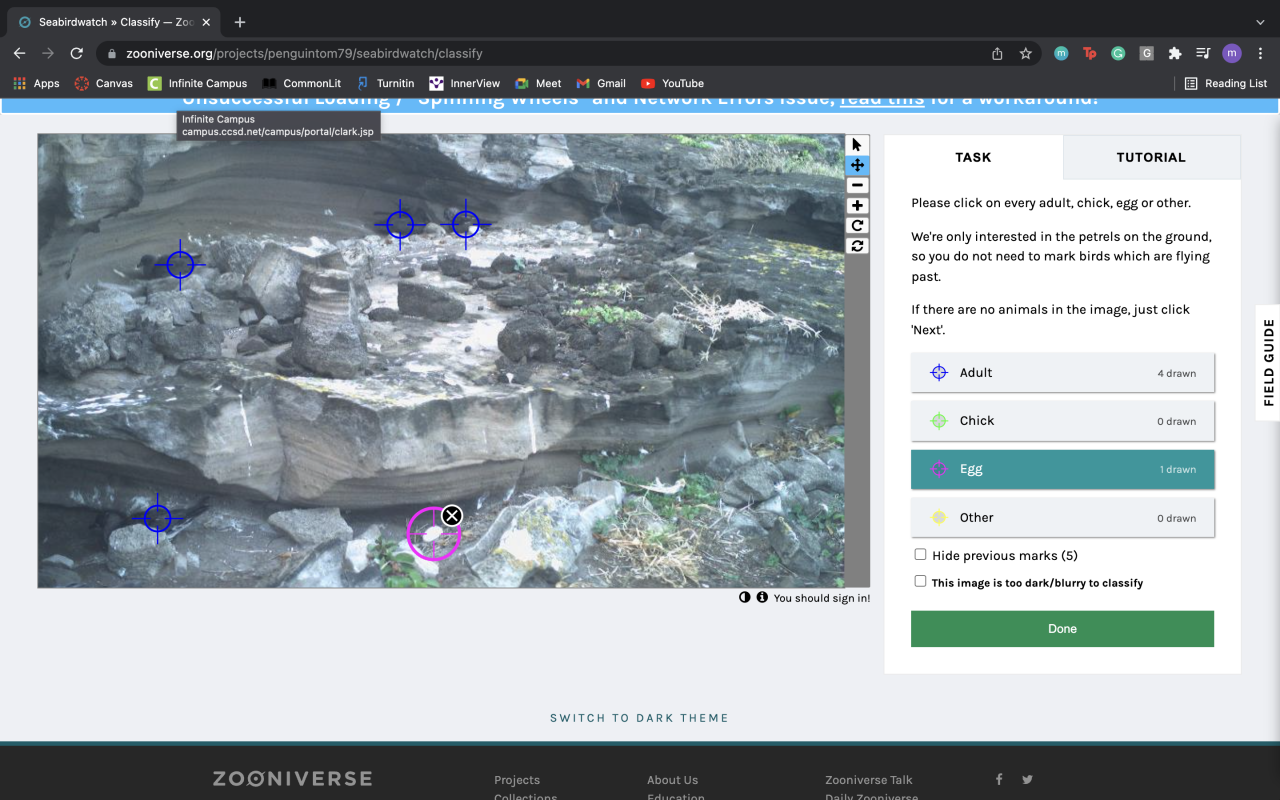Open the gray G extension
This screenshot has width=1280, height=800.
click(1146, 53)
